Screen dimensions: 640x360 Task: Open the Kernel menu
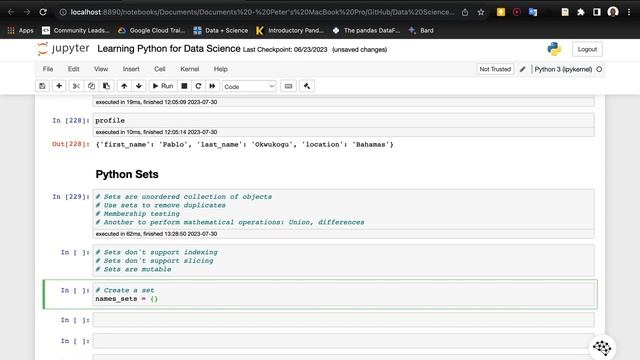click(189, 69)
